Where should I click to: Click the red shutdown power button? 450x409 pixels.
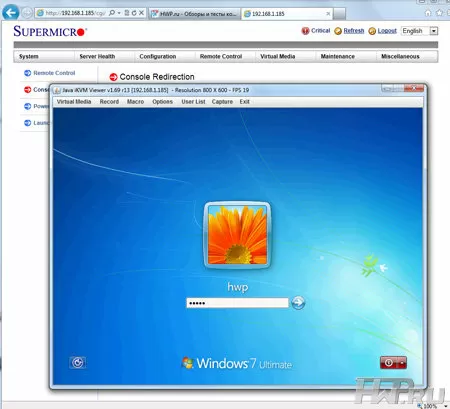tap(389, 363)
